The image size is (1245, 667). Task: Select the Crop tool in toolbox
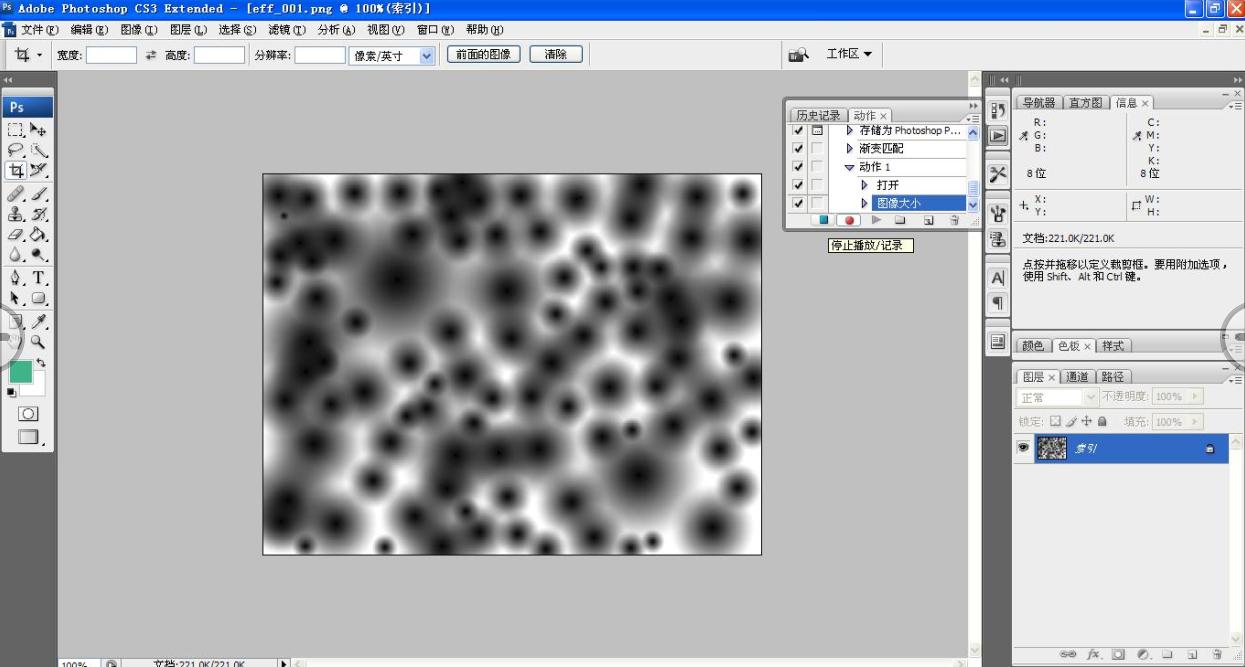click(x=16, y=171)
